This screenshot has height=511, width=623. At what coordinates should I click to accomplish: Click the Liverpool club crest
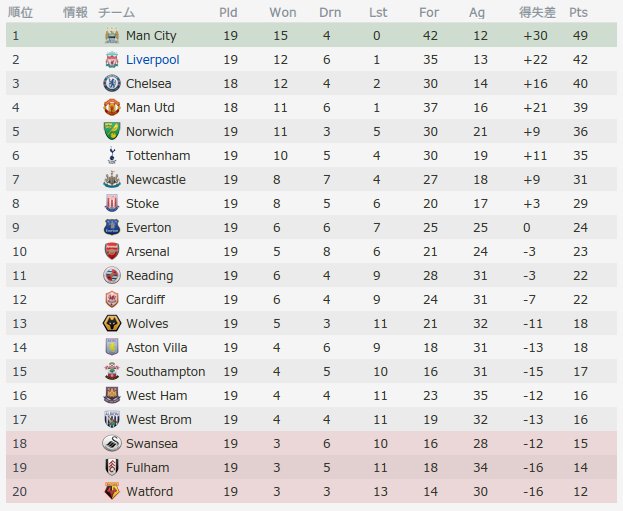pyautogui.click(x=112, y=60)
